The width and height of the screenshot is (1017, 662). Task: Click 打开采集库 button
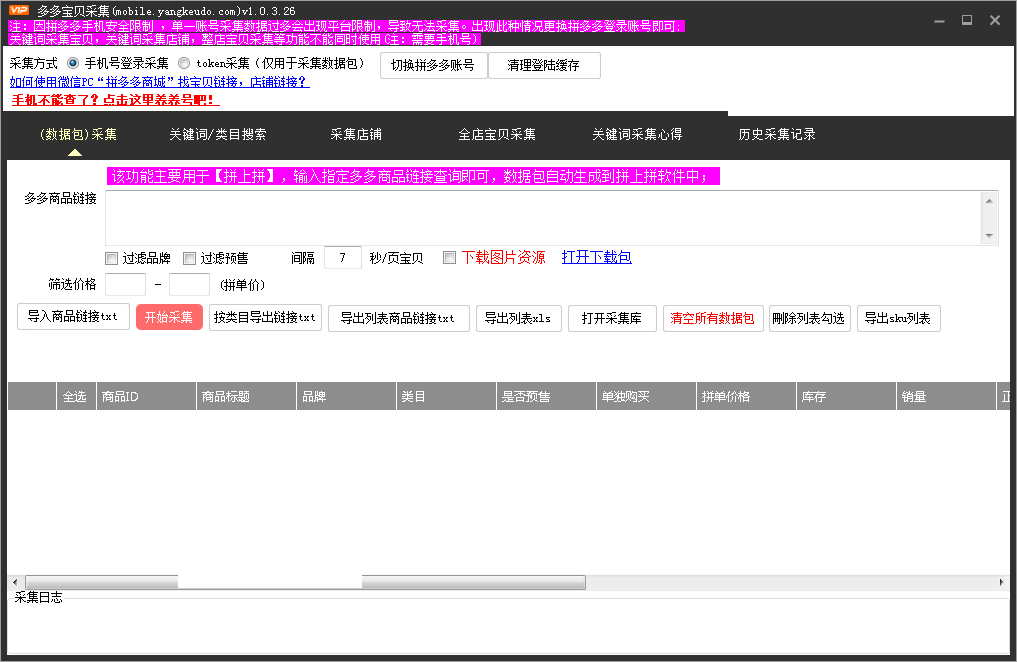(x=612, y=318)
